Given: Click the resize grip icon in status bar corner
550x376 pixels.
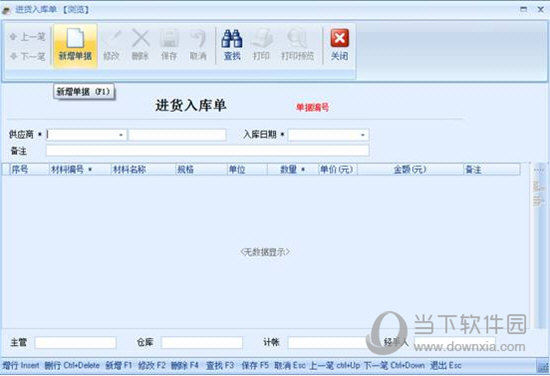Looking at the screenshot, I should click(x=542, y=367).
